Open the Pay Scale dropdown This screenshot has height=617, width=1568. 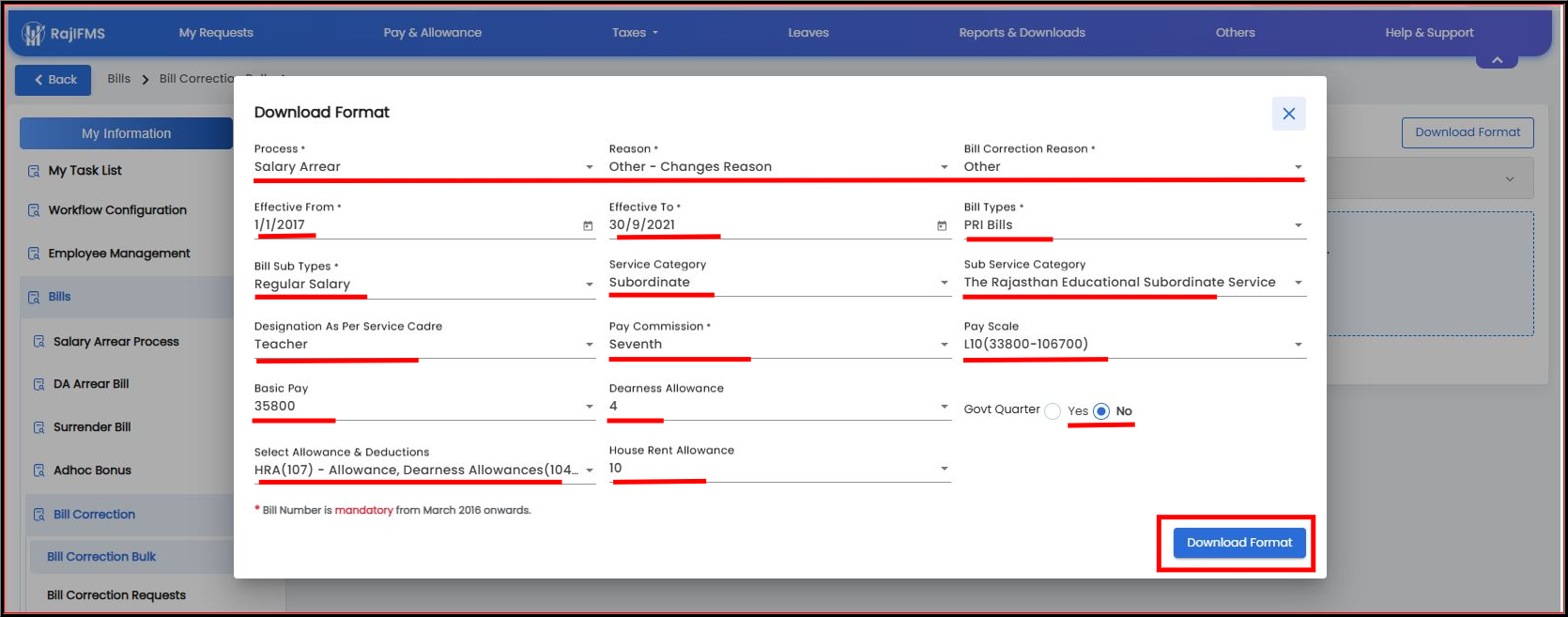[x=1134, y=345]
